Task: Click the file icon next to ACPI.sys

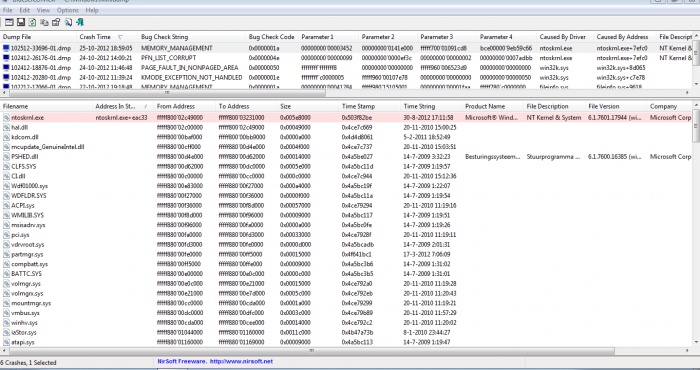Action: [x=6, y=206]
